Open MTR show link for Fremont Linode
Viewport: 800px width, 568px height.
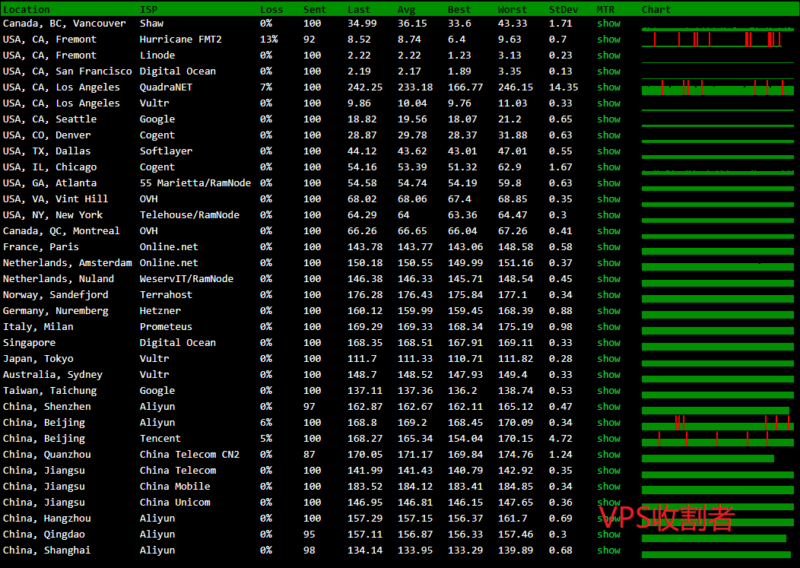[608, 55]
